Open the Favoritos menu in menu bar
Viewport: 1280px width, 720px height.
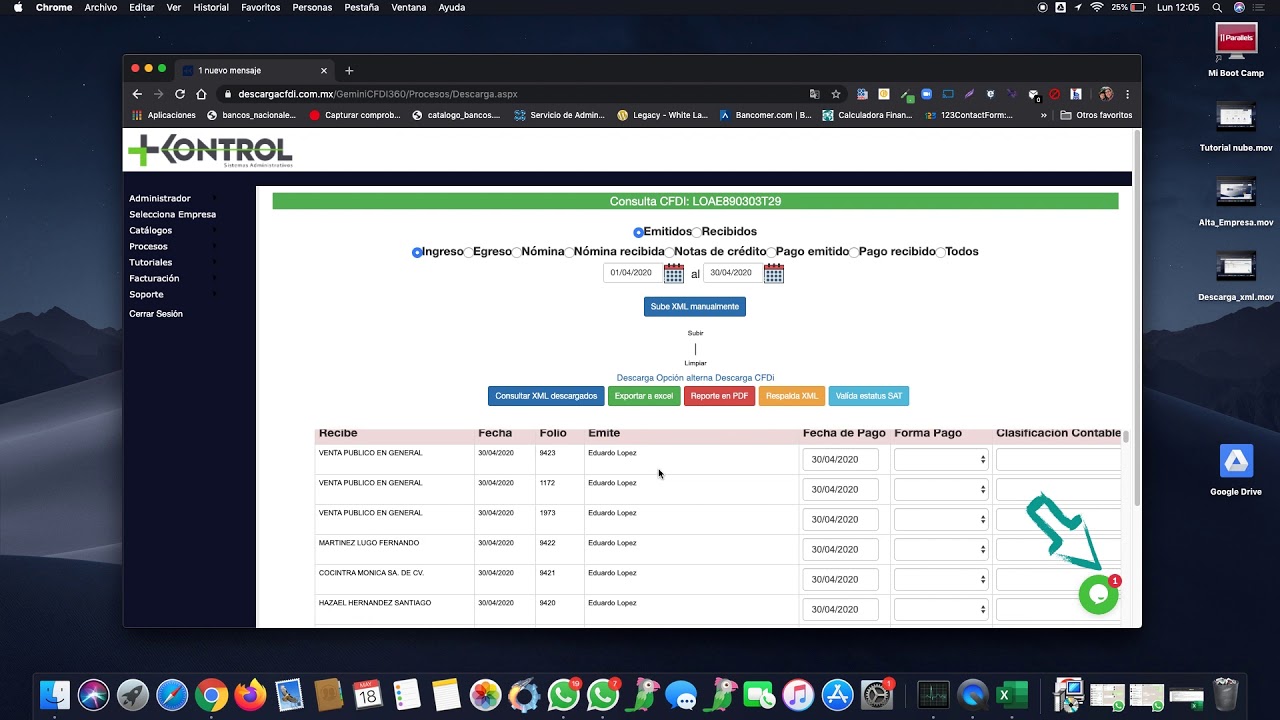coord(260,7)
